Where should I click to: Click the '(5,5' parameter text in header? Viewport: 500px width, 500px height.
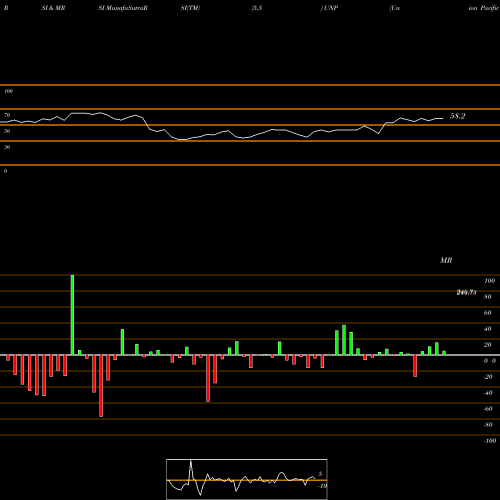[257, 8]
